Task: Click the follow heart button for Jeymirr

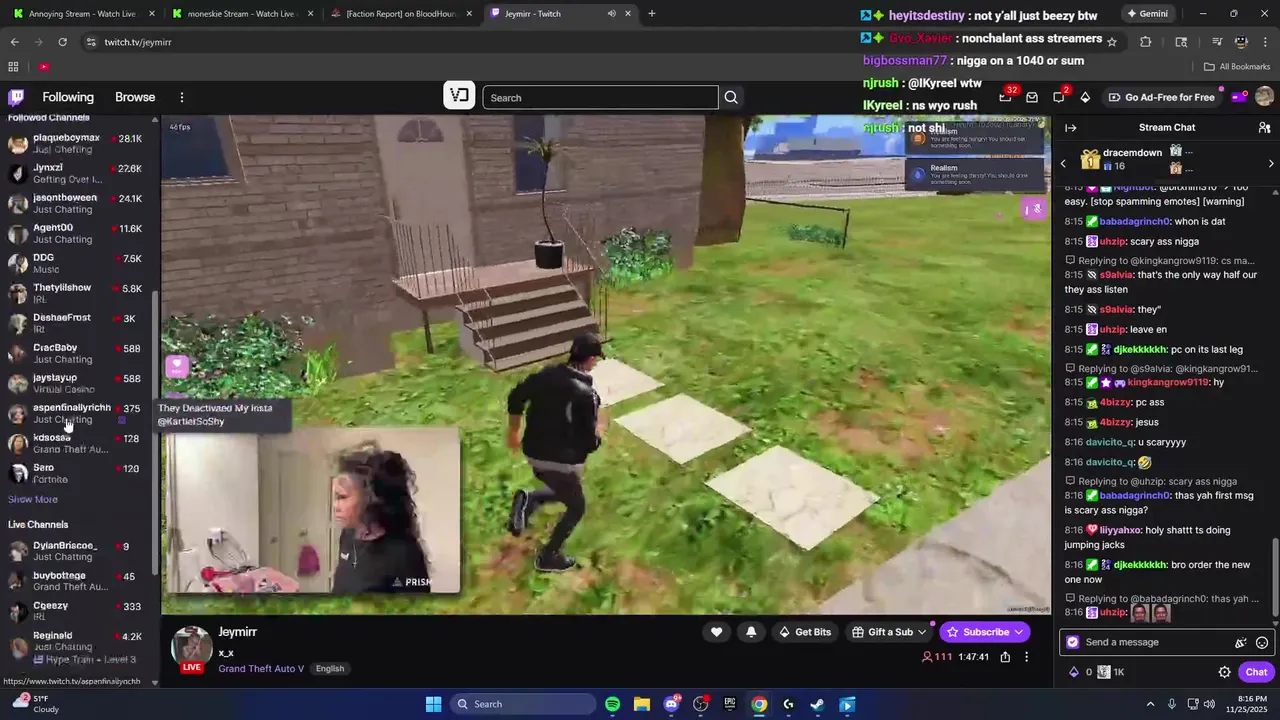Action: [x=716, y=632]
